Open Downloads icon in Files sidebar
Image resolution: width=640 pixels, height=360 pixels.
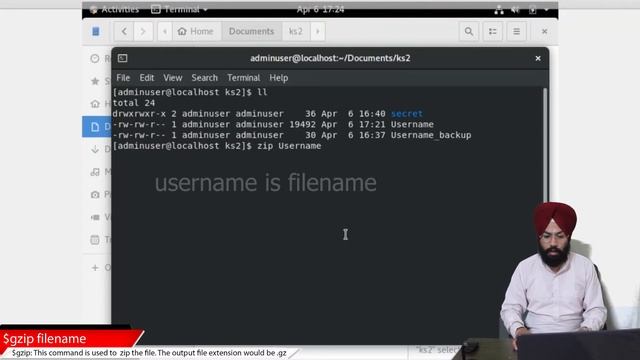point(95,149)
